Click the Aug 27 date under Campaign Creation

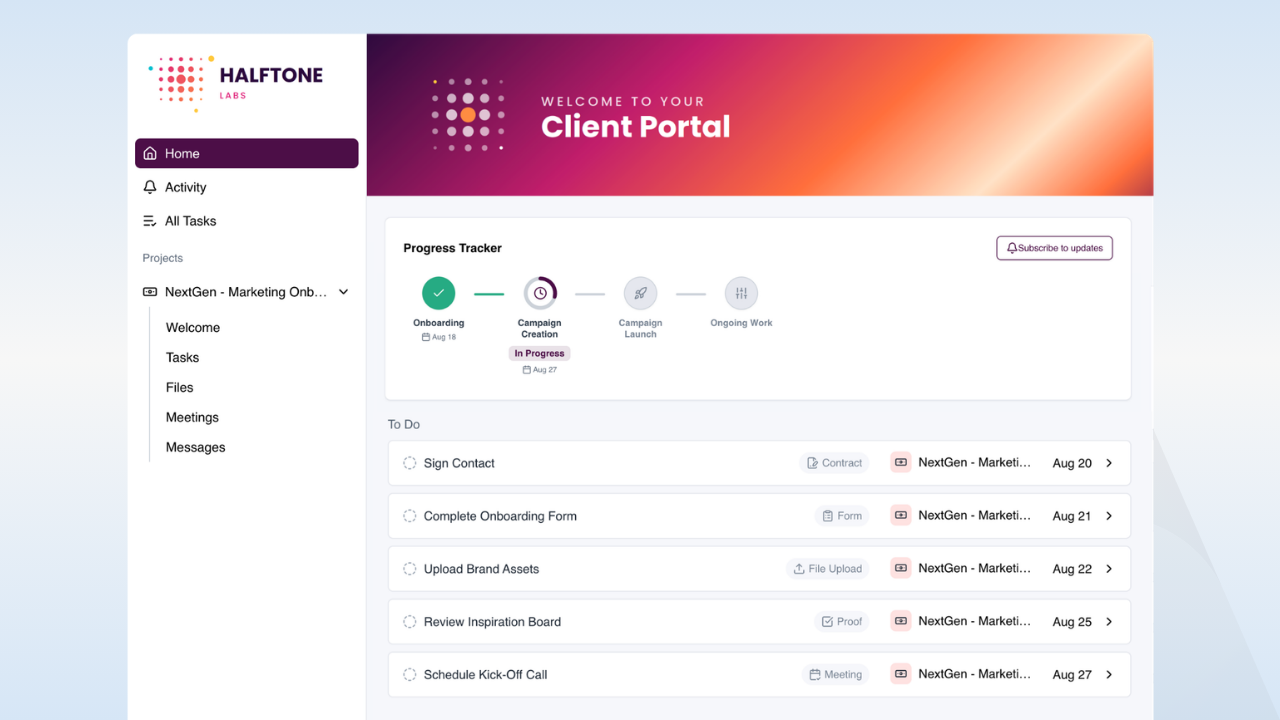tap(540, 370)
